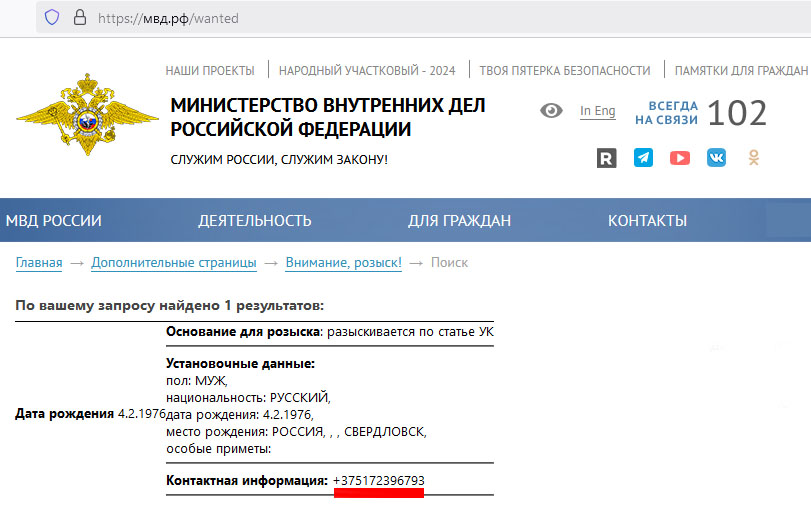Click the slogan СЛУЖИМ РОССИИ, СЛУЖИМ ЗАКОНУ!
Viewport: 811px width, 506px height.
(x=279, y=159)
